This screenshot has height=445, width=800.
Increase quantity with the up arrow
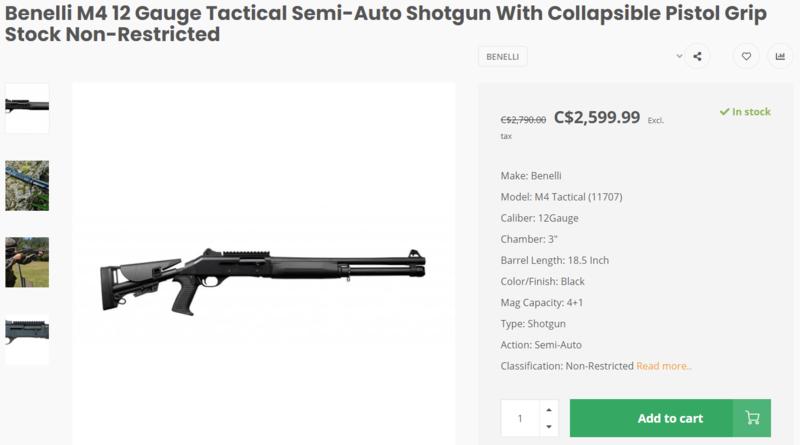coord(548,410)
